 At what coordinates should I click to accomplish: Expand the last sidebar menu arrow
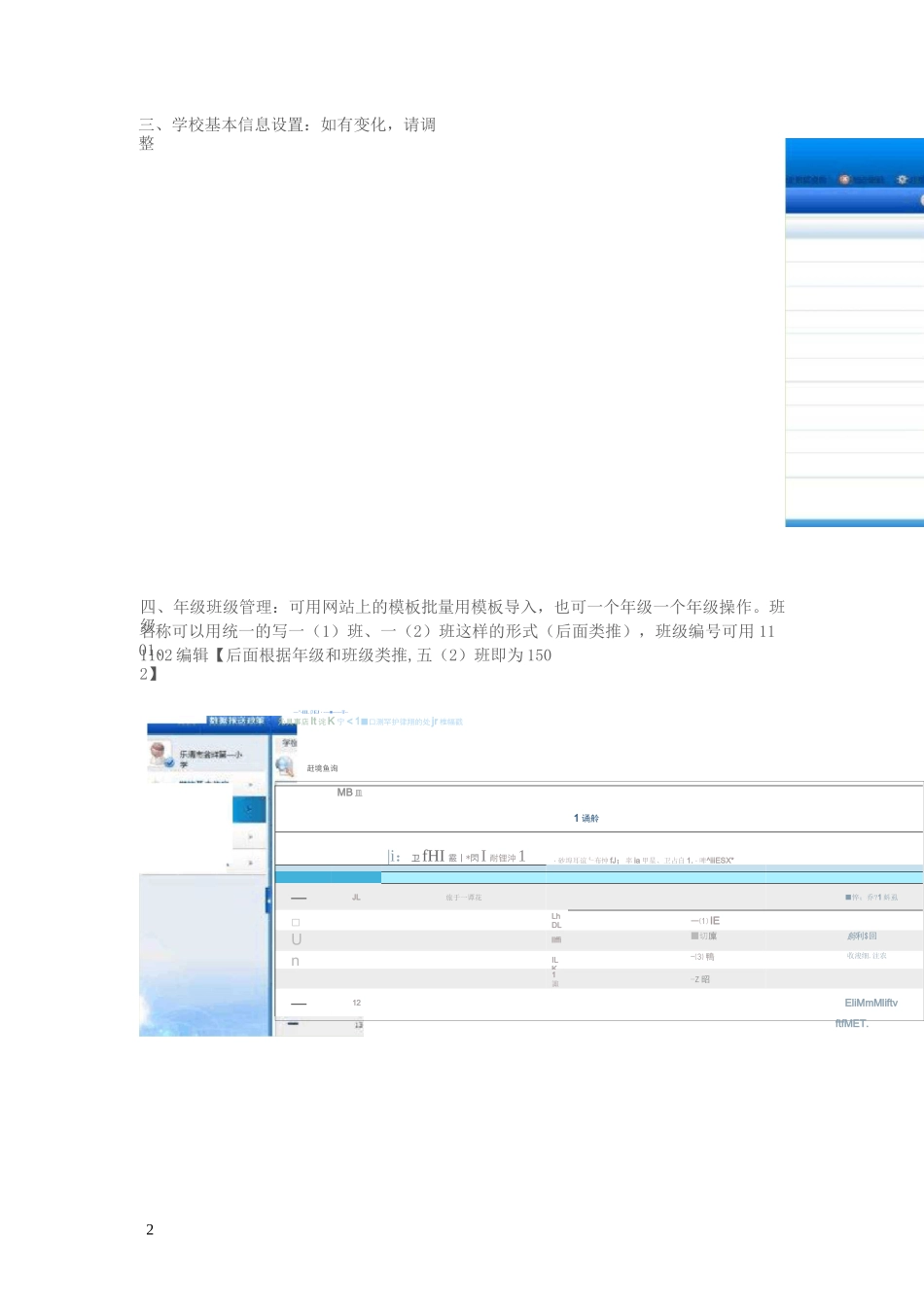point(250,863)
